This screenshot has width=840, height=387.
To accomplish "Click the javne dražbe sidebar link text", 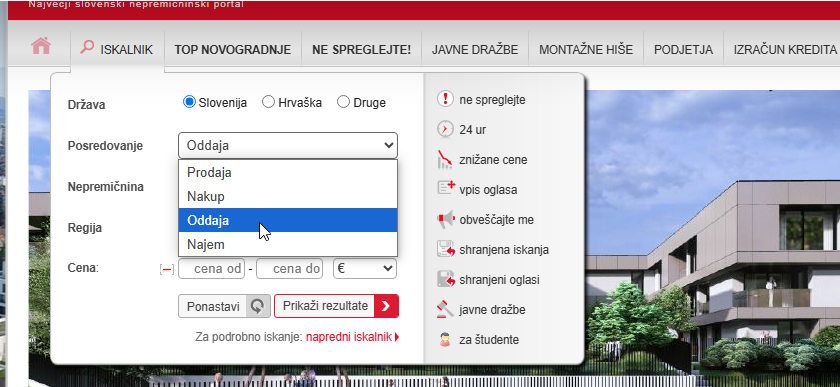I will point(492,310).
